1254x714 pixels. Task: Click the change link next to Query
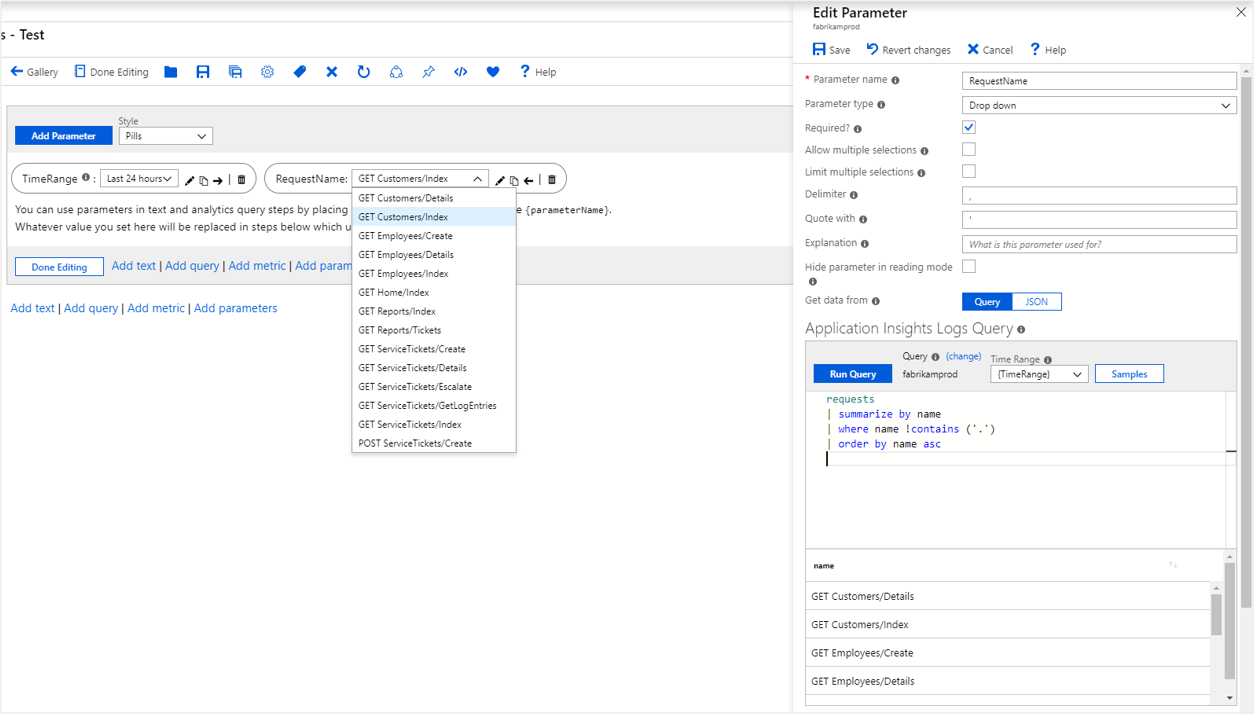pos(963,356)
